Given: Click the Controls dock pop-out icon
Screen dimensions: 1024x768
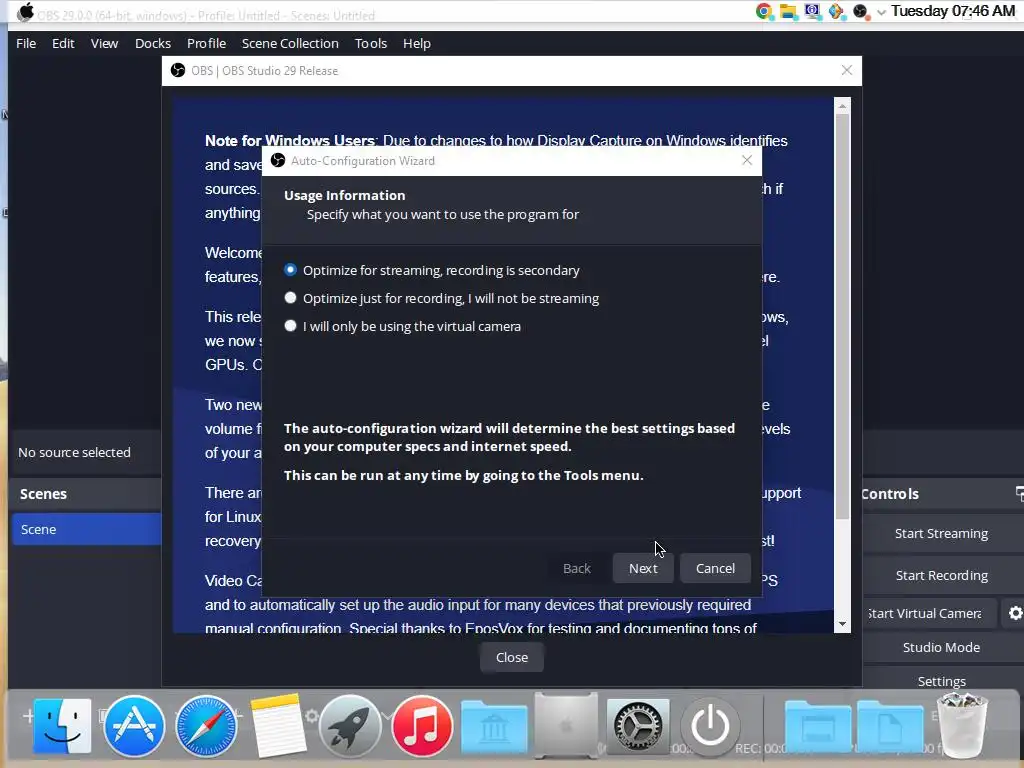Looking at the screenshot, I should coord(1019,493).
